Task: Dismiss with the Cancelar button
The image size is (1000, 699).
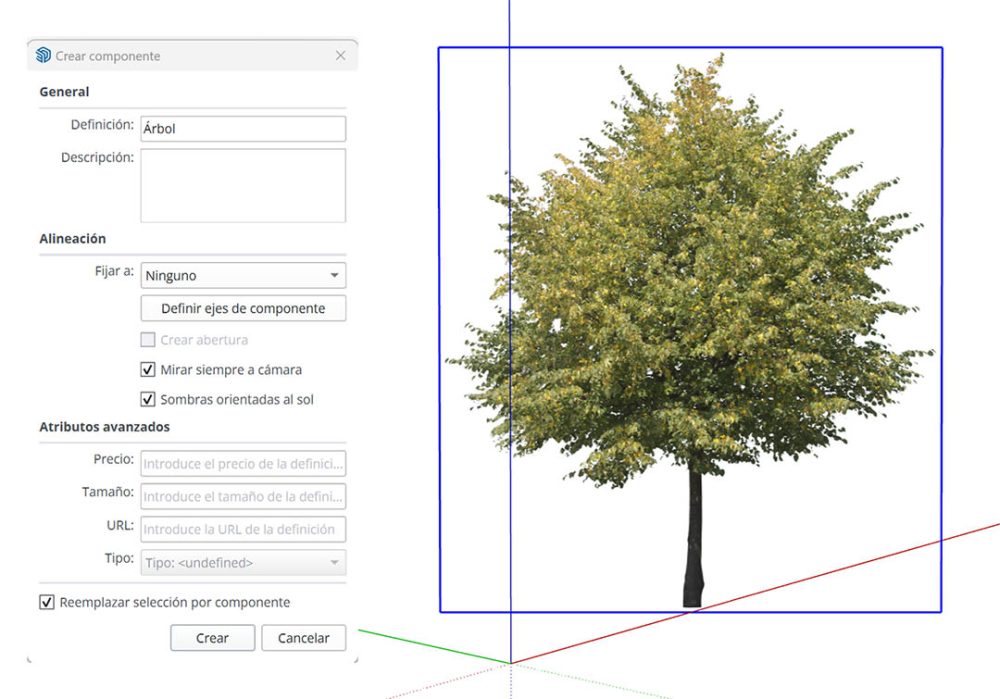Action: point(303,637)
